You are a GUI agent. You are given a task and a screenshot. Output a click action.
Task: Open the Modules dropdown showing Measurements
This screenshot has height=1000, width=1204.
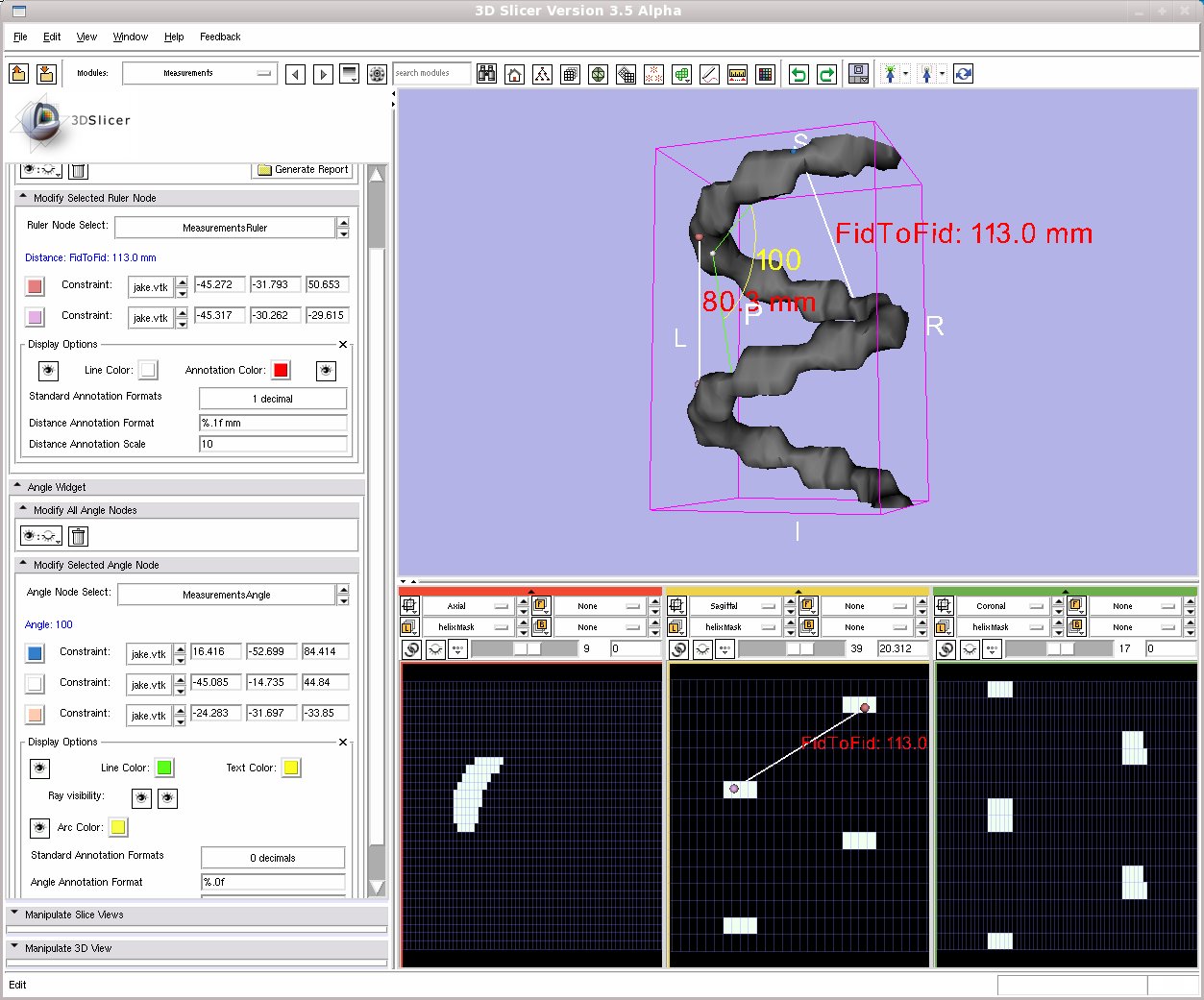tap(200, 73)
